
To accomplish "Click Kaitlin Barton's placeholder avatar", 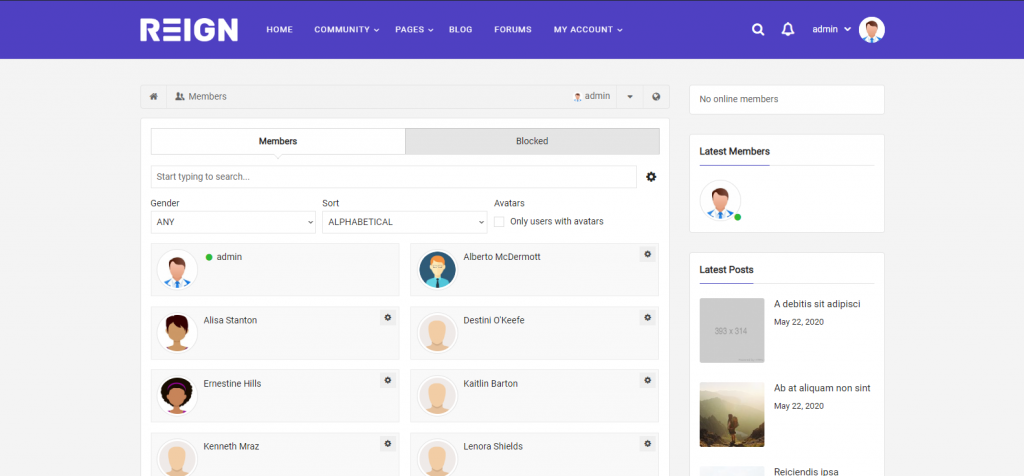I will point(437,396).
